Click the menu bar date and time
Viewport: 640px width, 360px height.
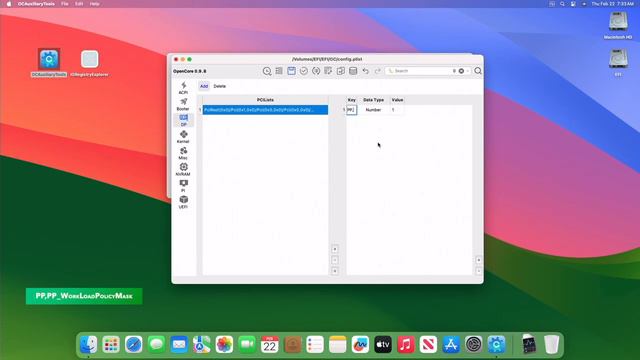tap(612, 4)
